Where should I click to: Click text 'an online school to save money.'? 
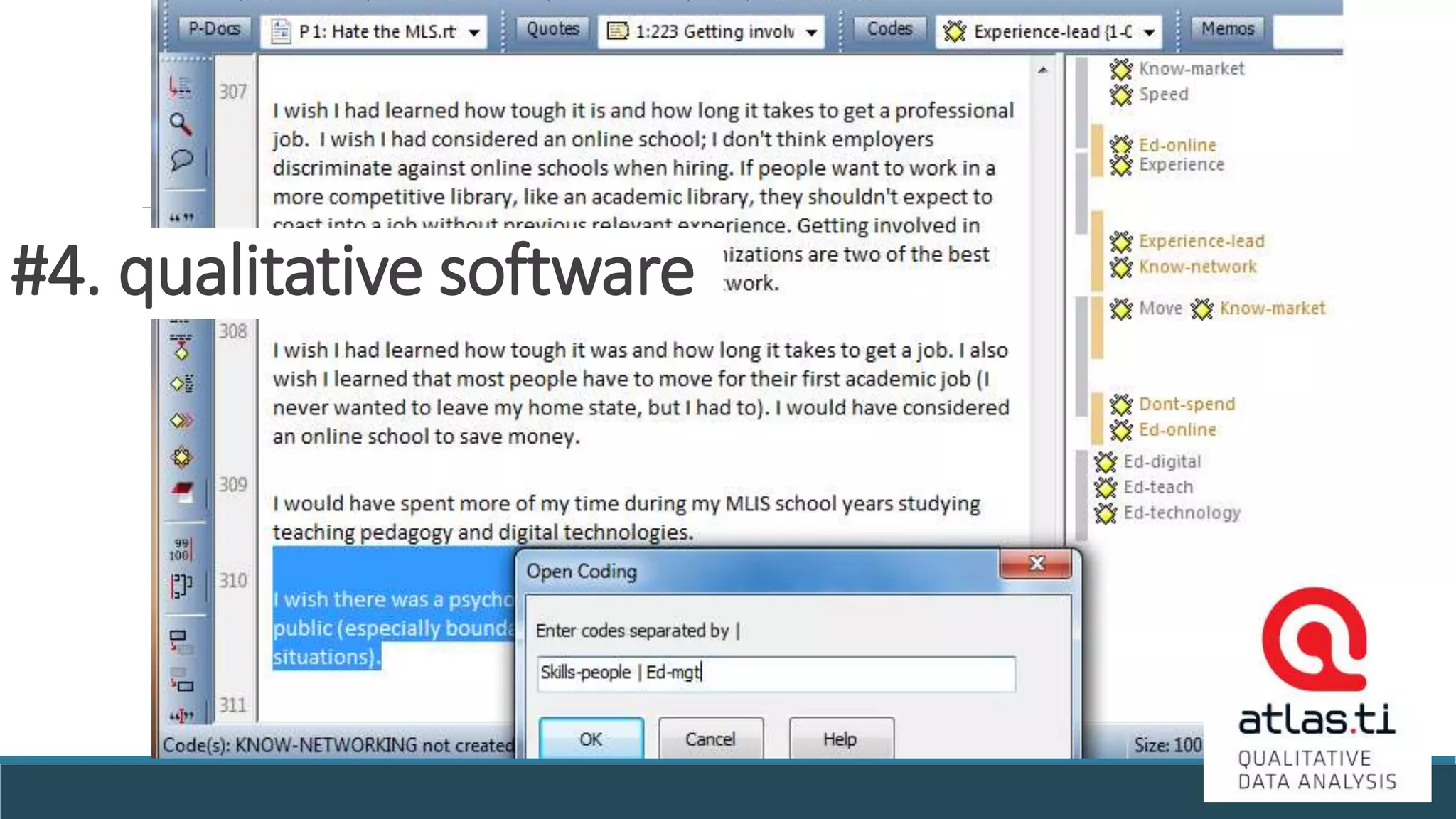[427, 437]
